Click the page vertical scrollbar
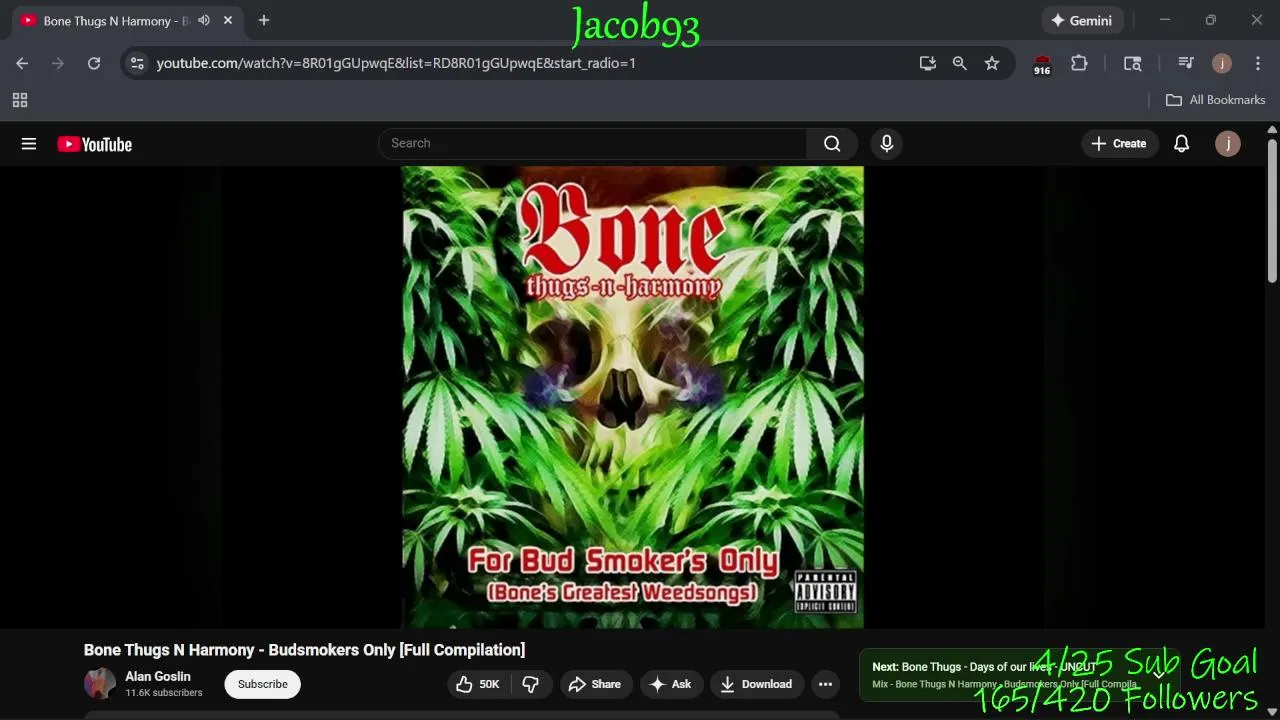This screenshot has height=720, width=1280. 1272,211
